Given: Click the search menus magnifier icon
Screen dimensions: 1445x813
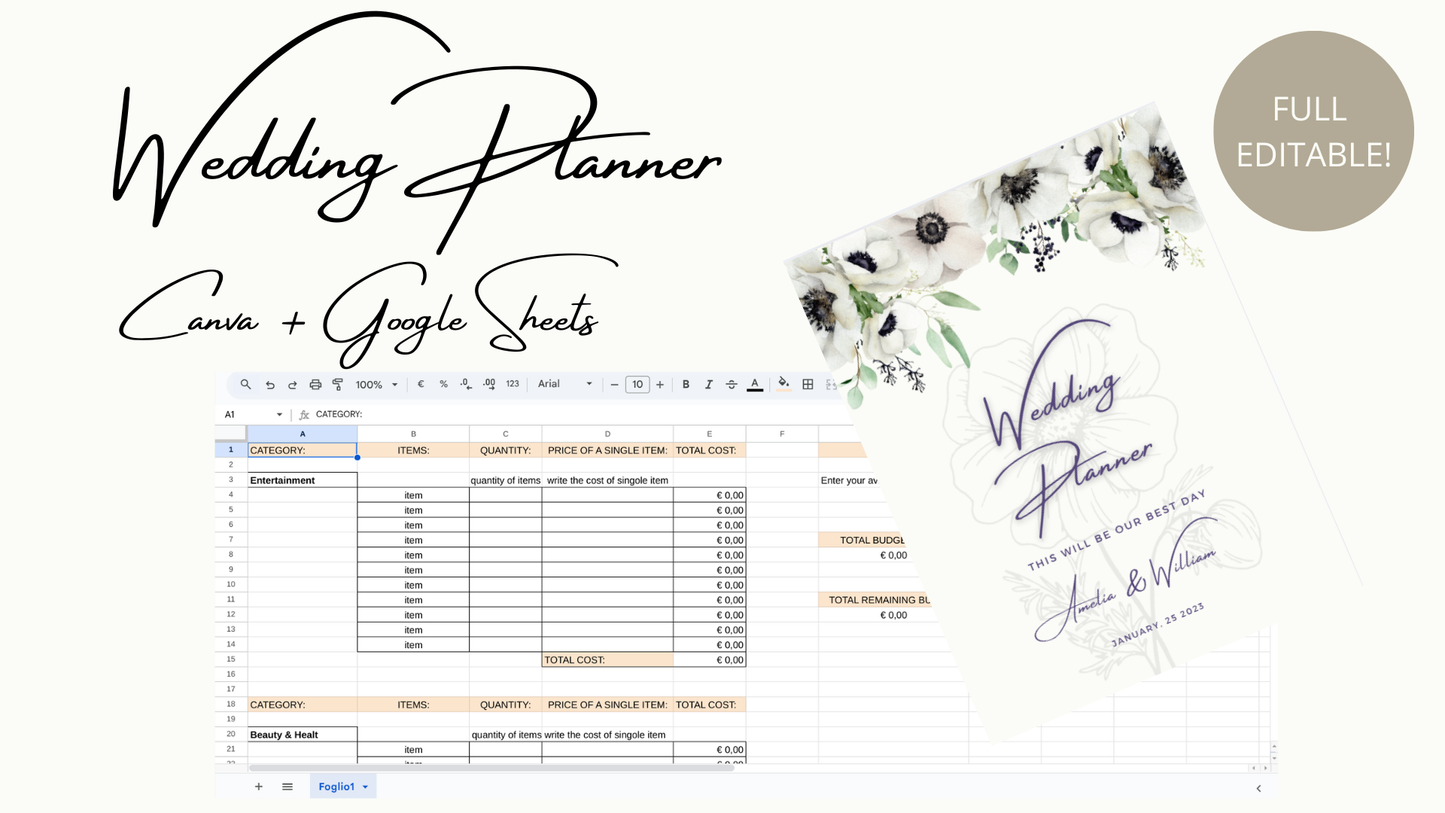Looking at the screenshot, I should 246,384.
